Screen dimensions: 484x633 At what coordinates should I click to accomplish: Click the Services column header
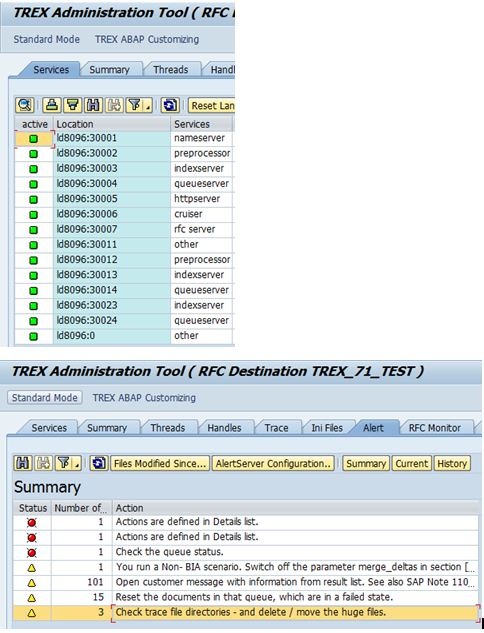201,124
